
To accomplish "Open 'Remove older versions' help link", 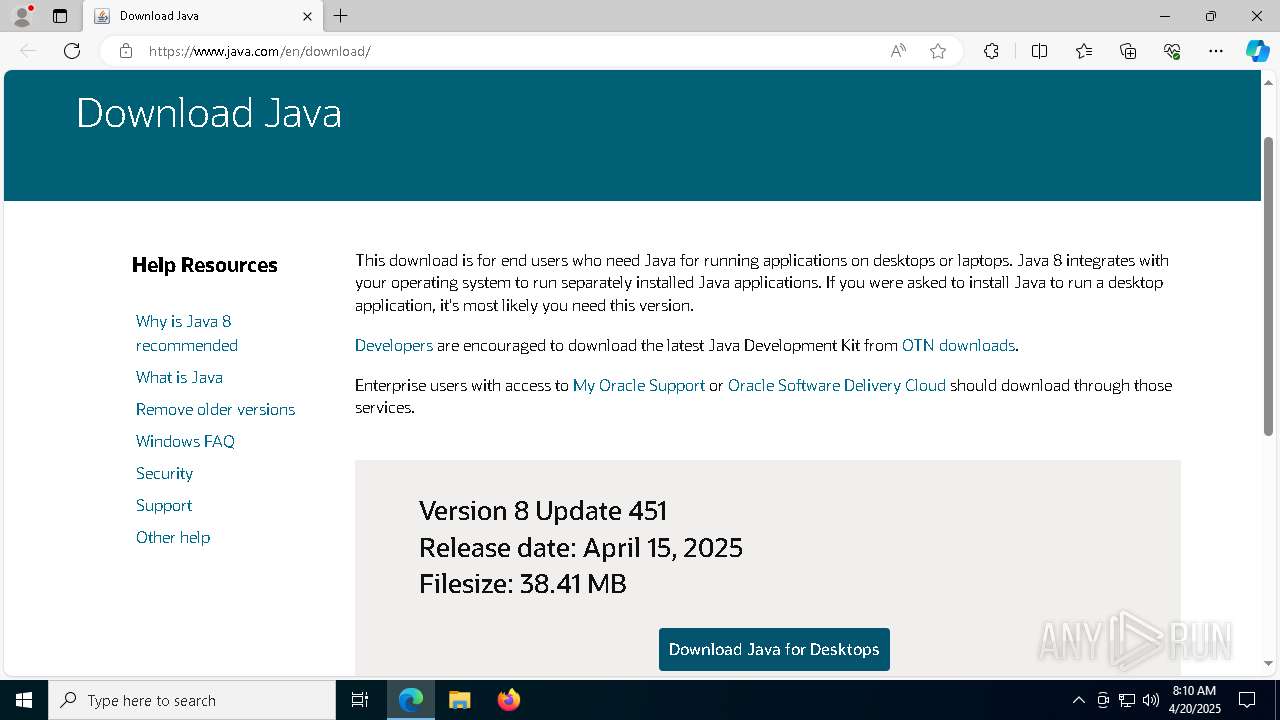I will point(215,409).
